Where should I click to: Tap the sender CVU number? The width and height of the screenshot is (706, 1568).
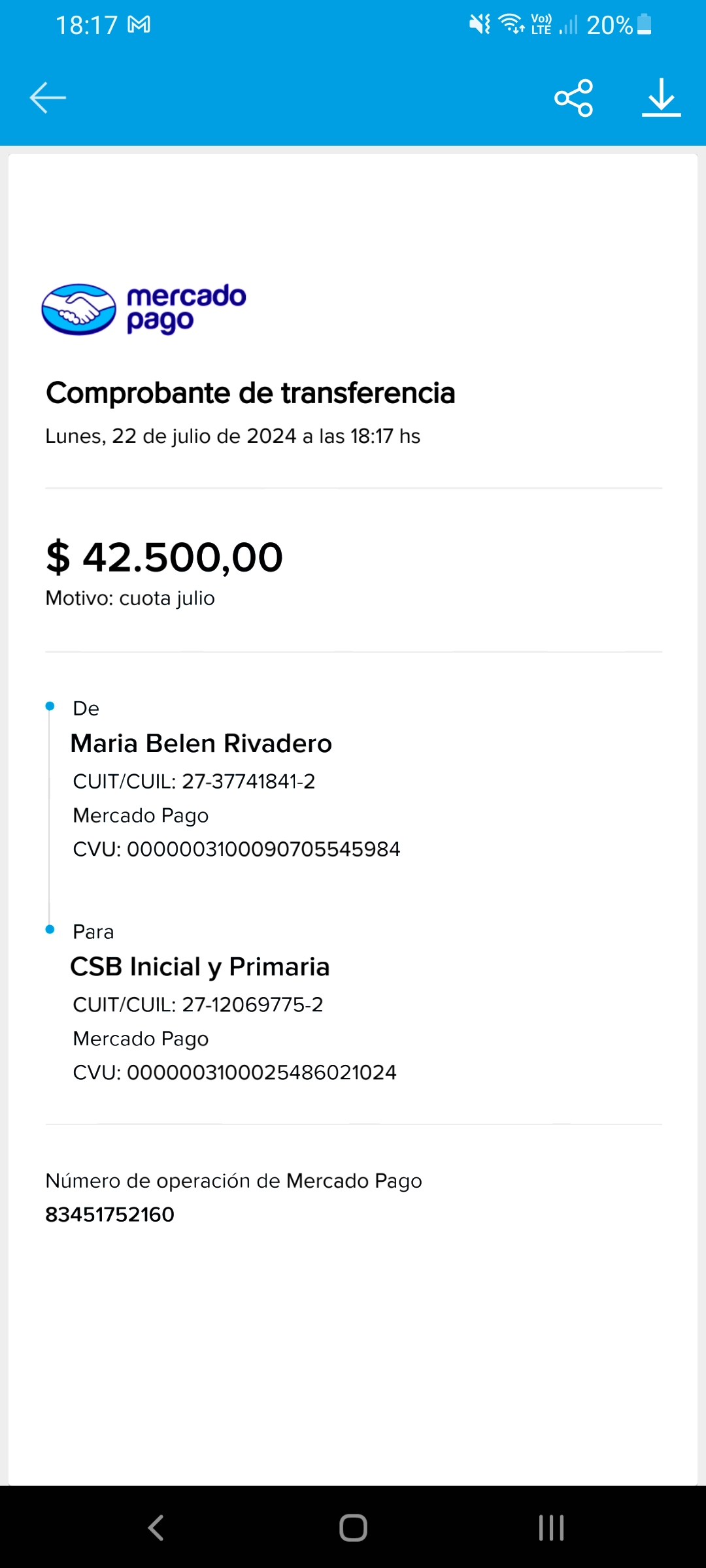(263, 849)
